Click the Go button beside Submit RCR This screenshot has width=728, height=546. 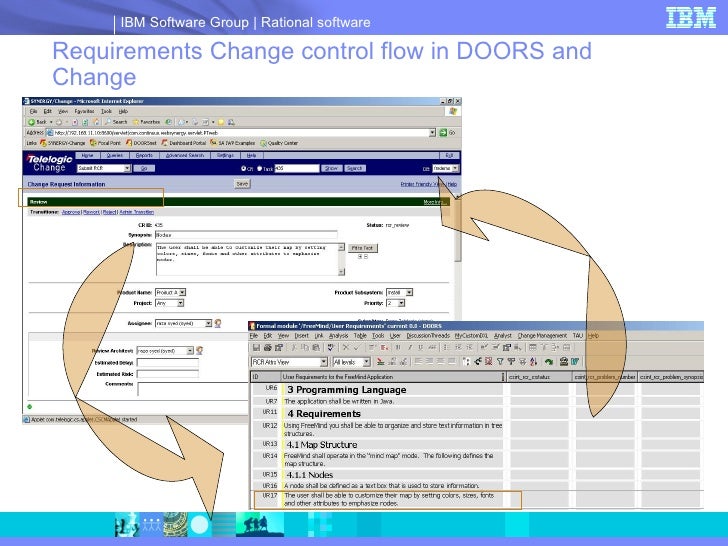point(144,168)
